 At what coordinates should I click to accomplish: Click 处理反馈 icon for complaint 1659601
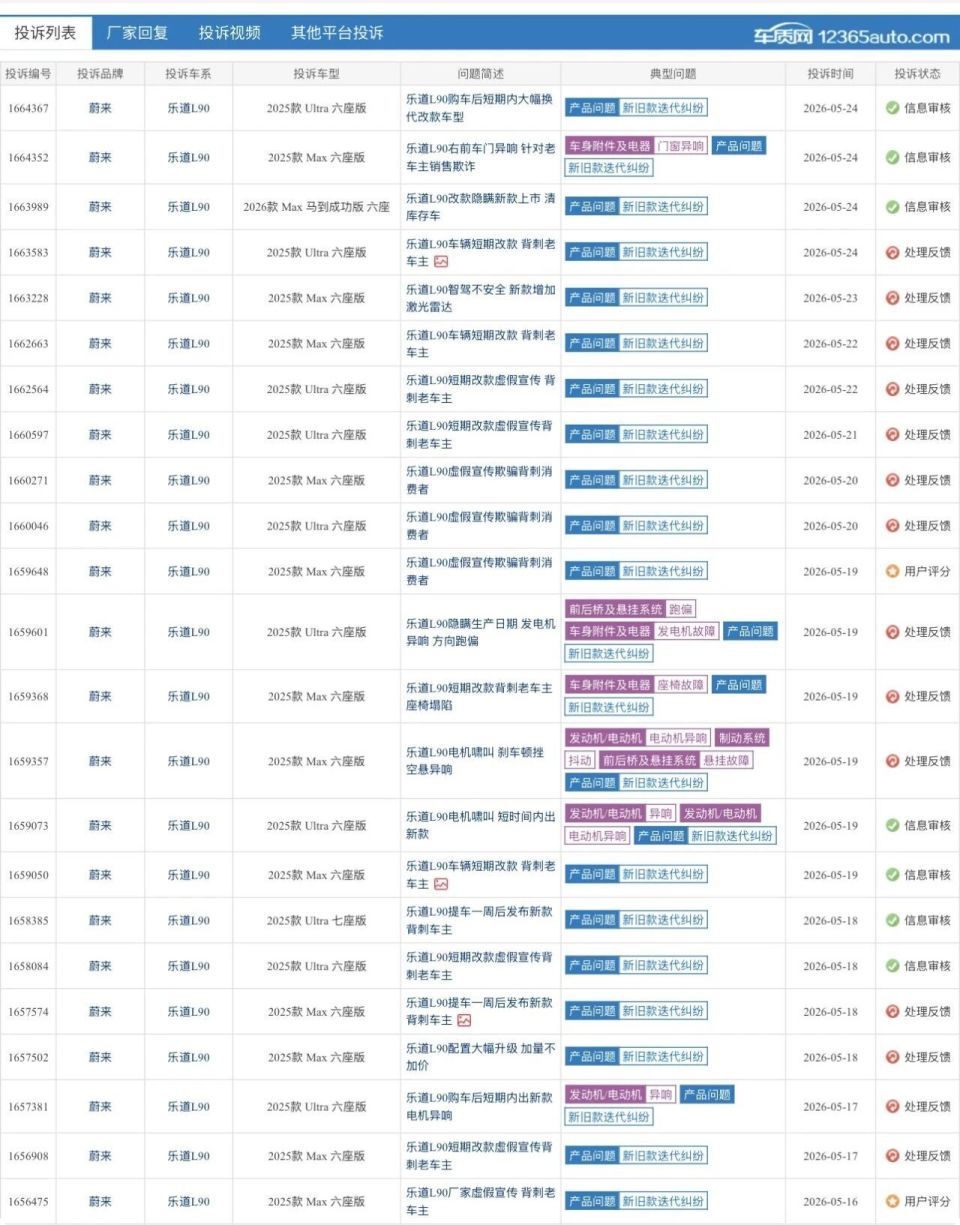tap(892, 632)
